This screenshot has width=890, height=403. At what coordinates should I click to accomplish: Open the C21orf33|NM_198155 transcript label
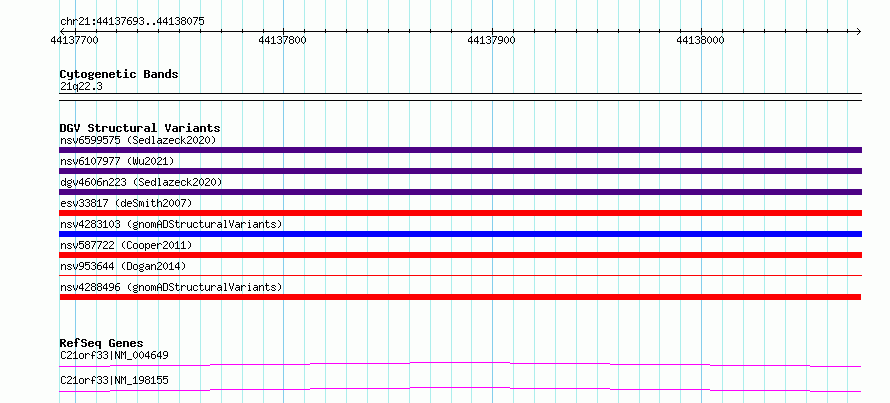[114, 381]
